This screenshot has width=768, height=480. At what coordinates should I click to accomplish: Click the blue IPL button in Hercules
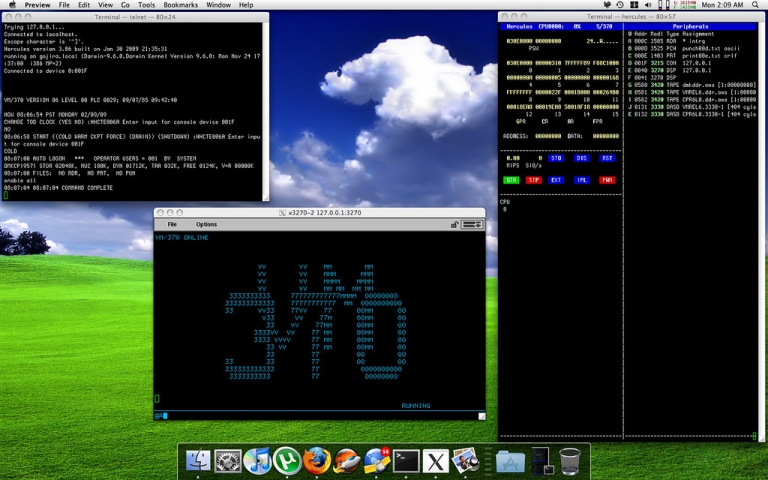click(x=581, y=180)
